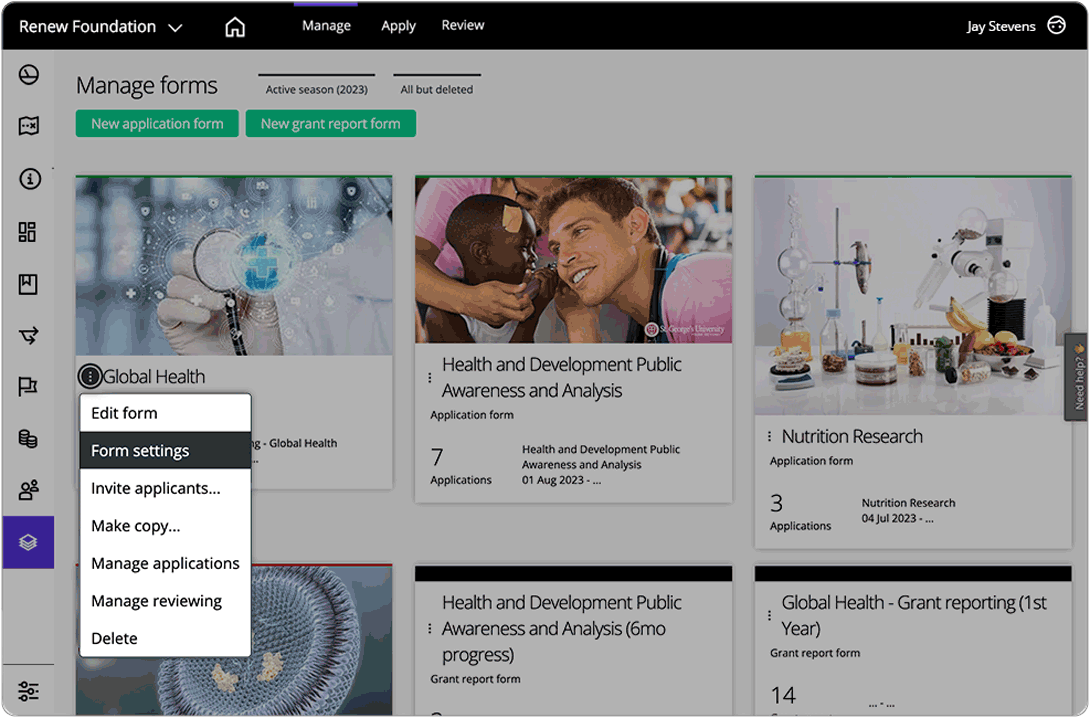Open the Need help? side tab
The width and height of the screenshot is (1090, 718).
pos(1077,377)
